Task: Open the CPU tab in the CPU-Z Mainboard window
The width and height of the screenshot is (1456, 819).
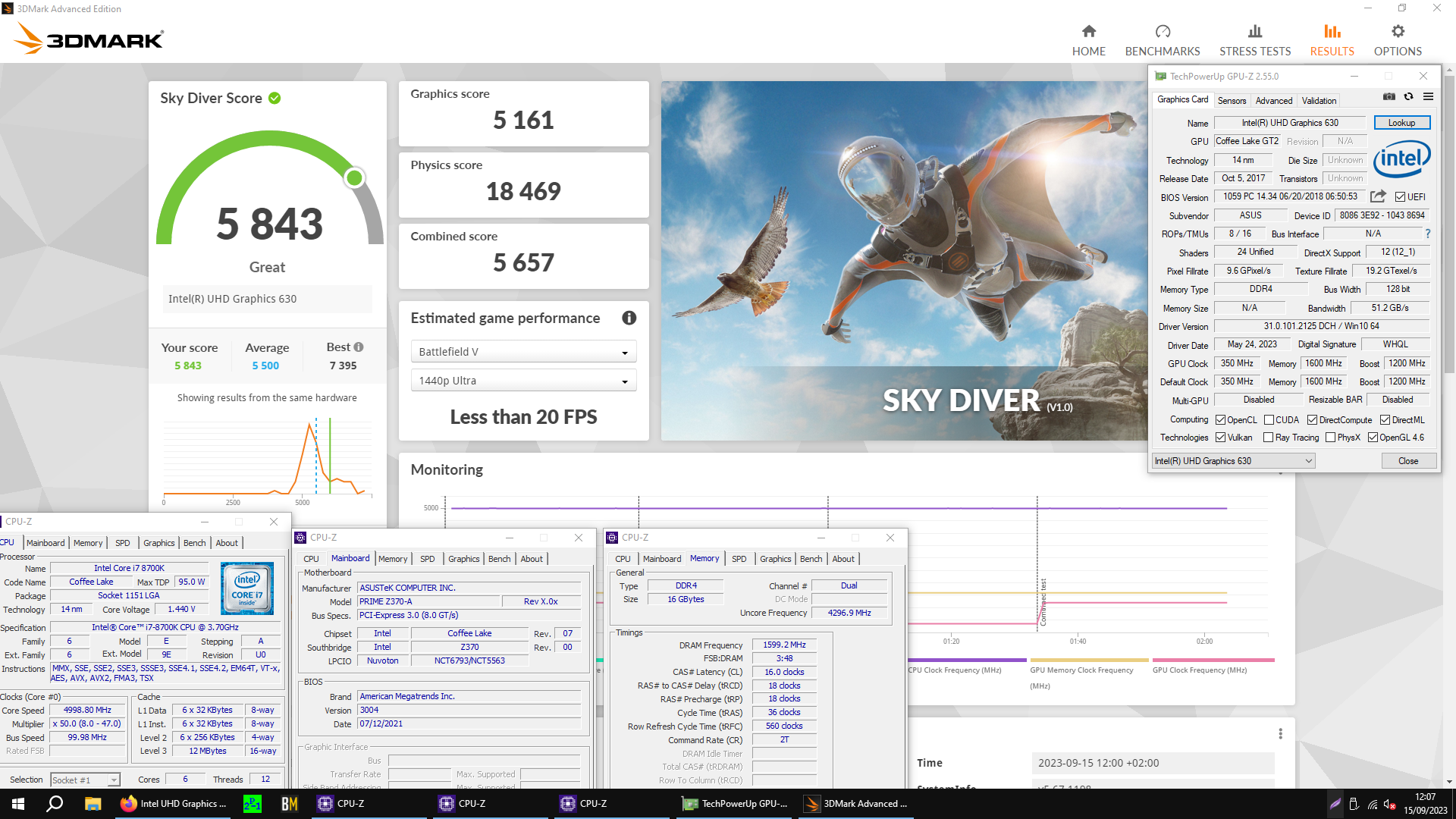Action: (311, 559)
